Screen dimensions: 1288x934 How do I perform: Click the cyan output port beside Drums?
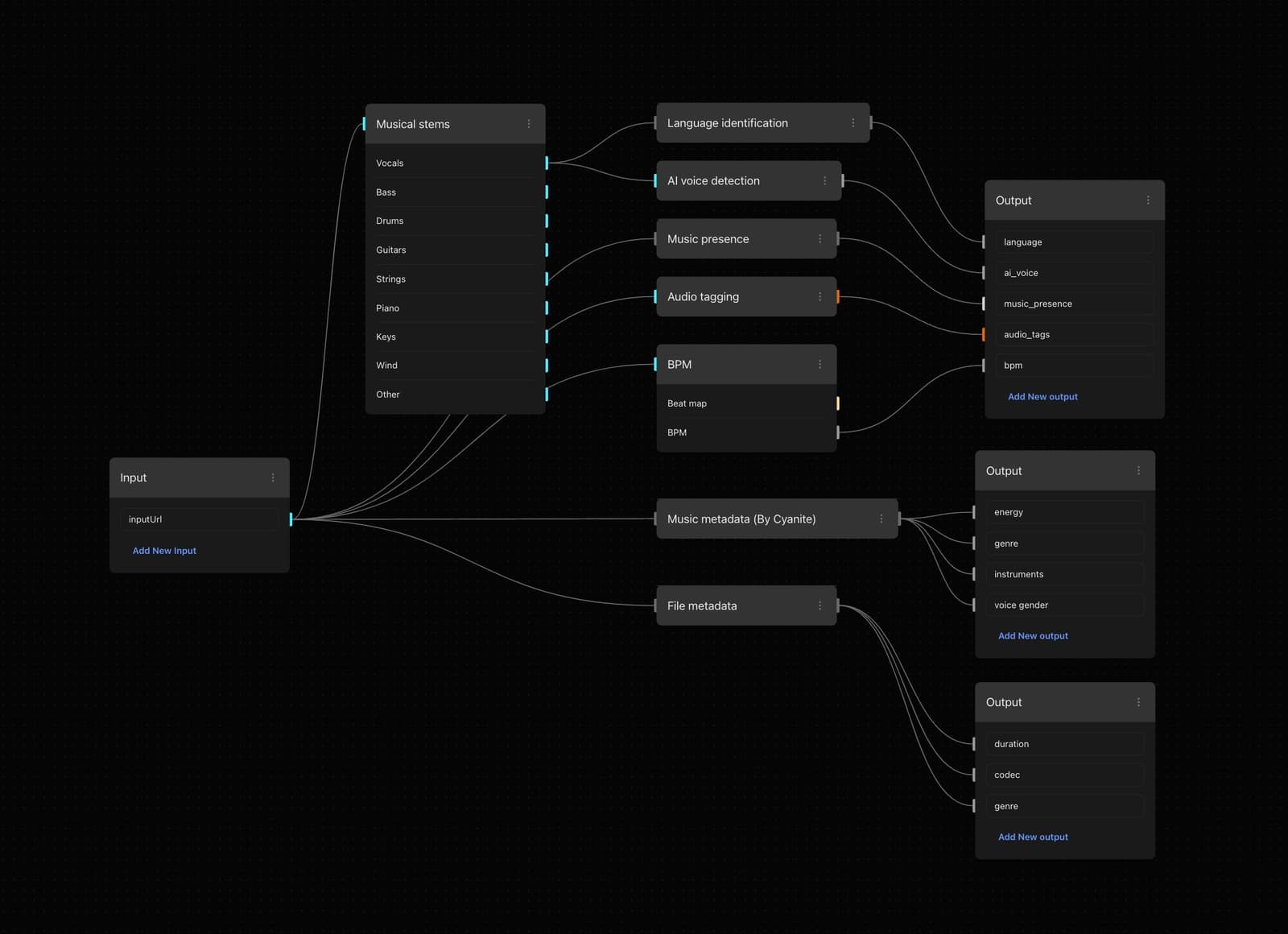[547, 221]
